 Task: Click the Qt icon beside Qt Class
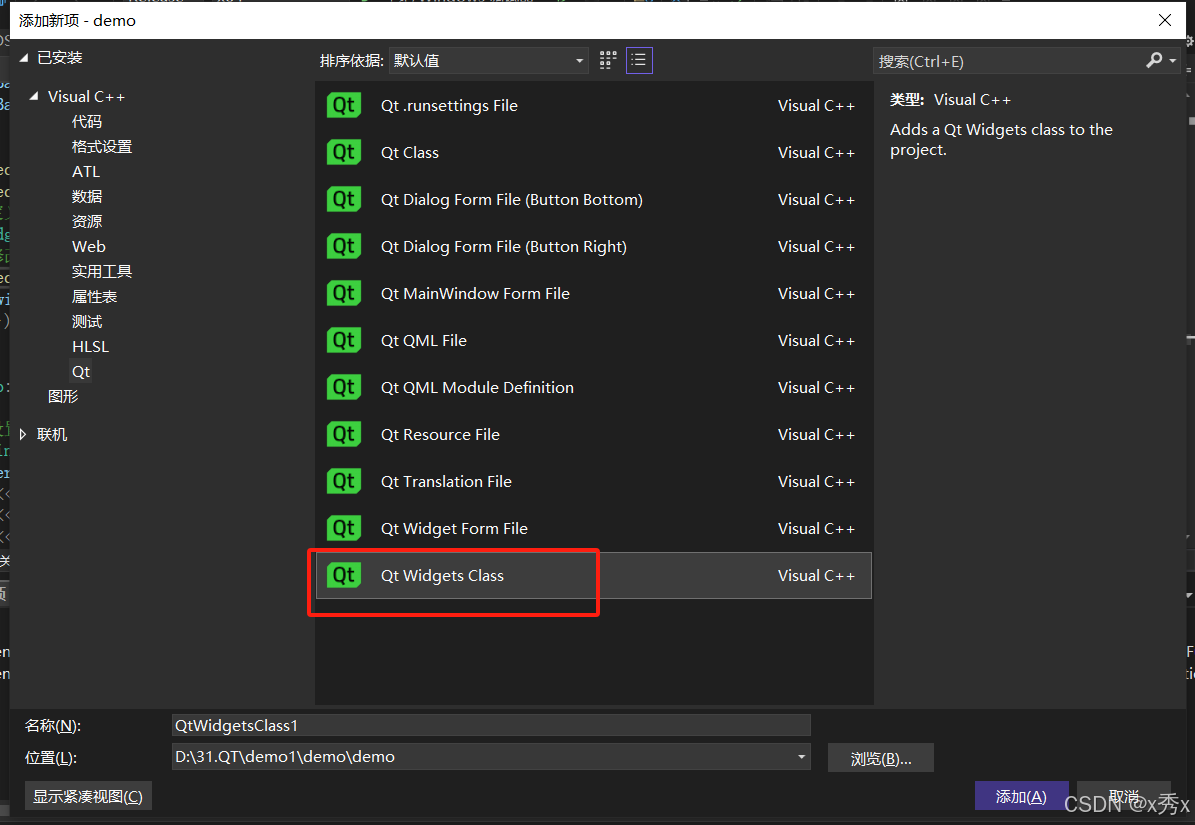click(x=344, y=152)
